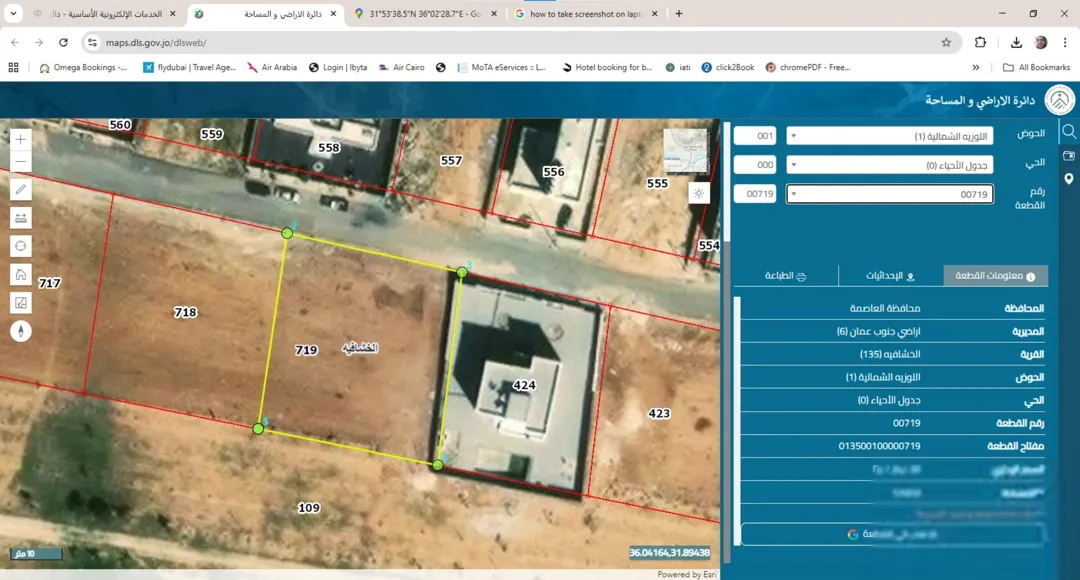Viewport: 1080px width, 580px height.
Task: Open the distance measurement ruler tool
Action: [21, 218]
